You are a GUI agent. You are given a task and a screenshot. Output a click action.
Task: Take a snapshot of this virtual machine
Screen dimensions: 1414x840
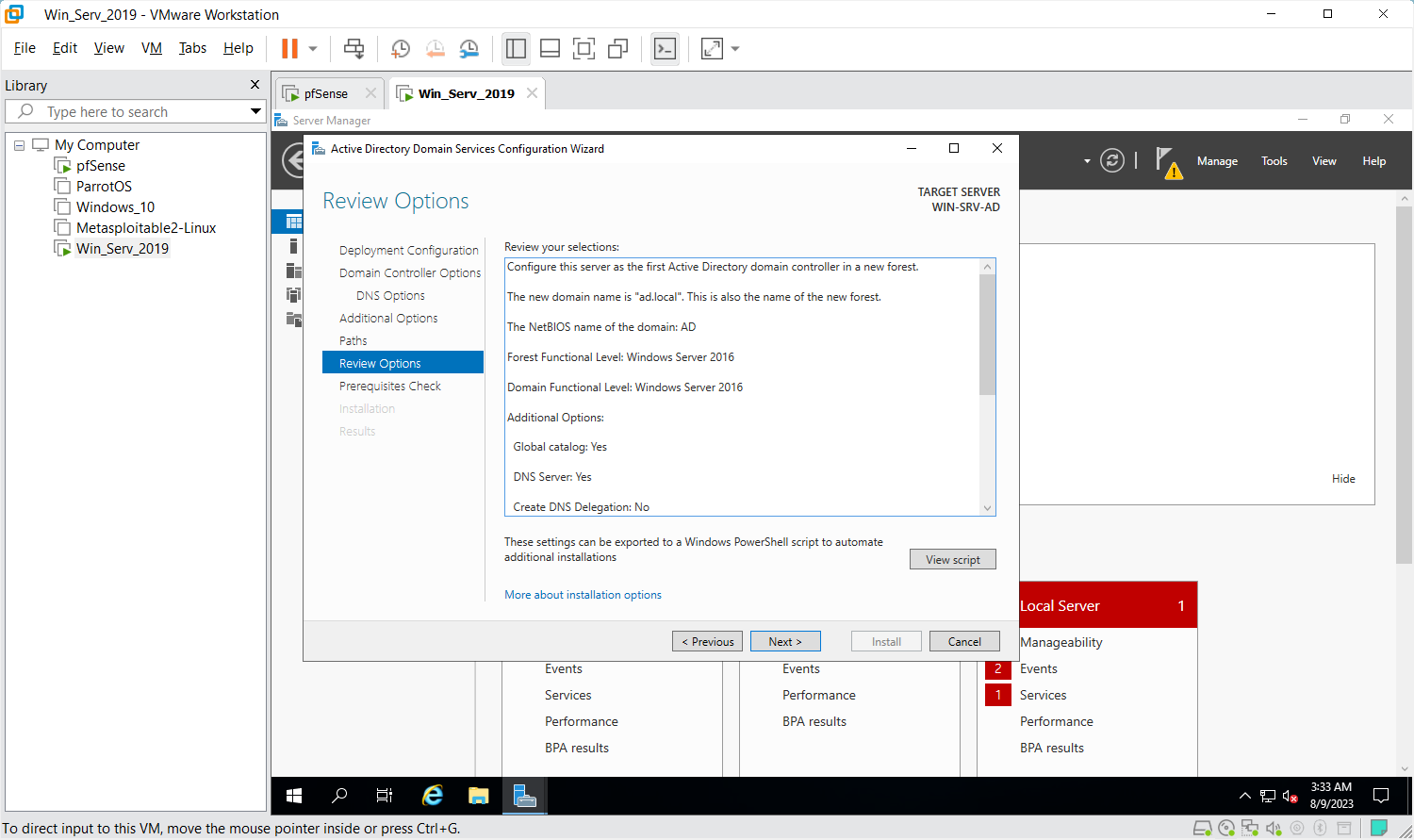[401, 49]
